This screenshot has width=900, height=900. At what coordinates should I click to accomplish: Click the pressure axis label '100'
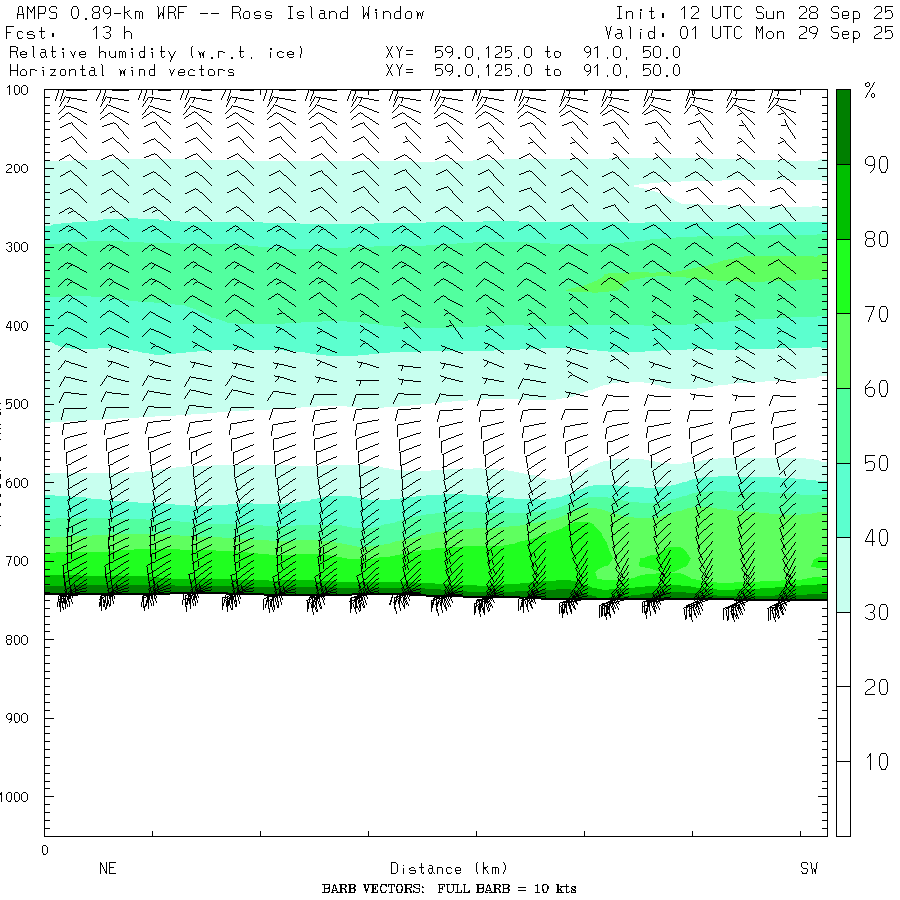17,90
